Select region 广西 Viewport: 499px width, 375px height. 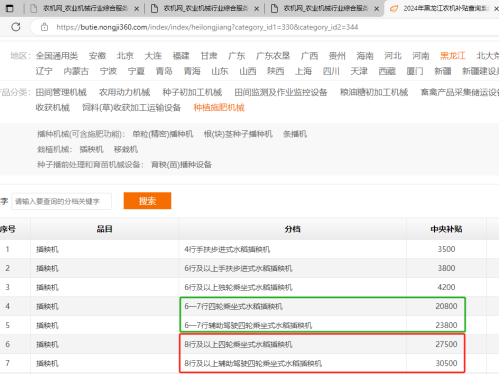pyautogui.click(x=309, y=56)
